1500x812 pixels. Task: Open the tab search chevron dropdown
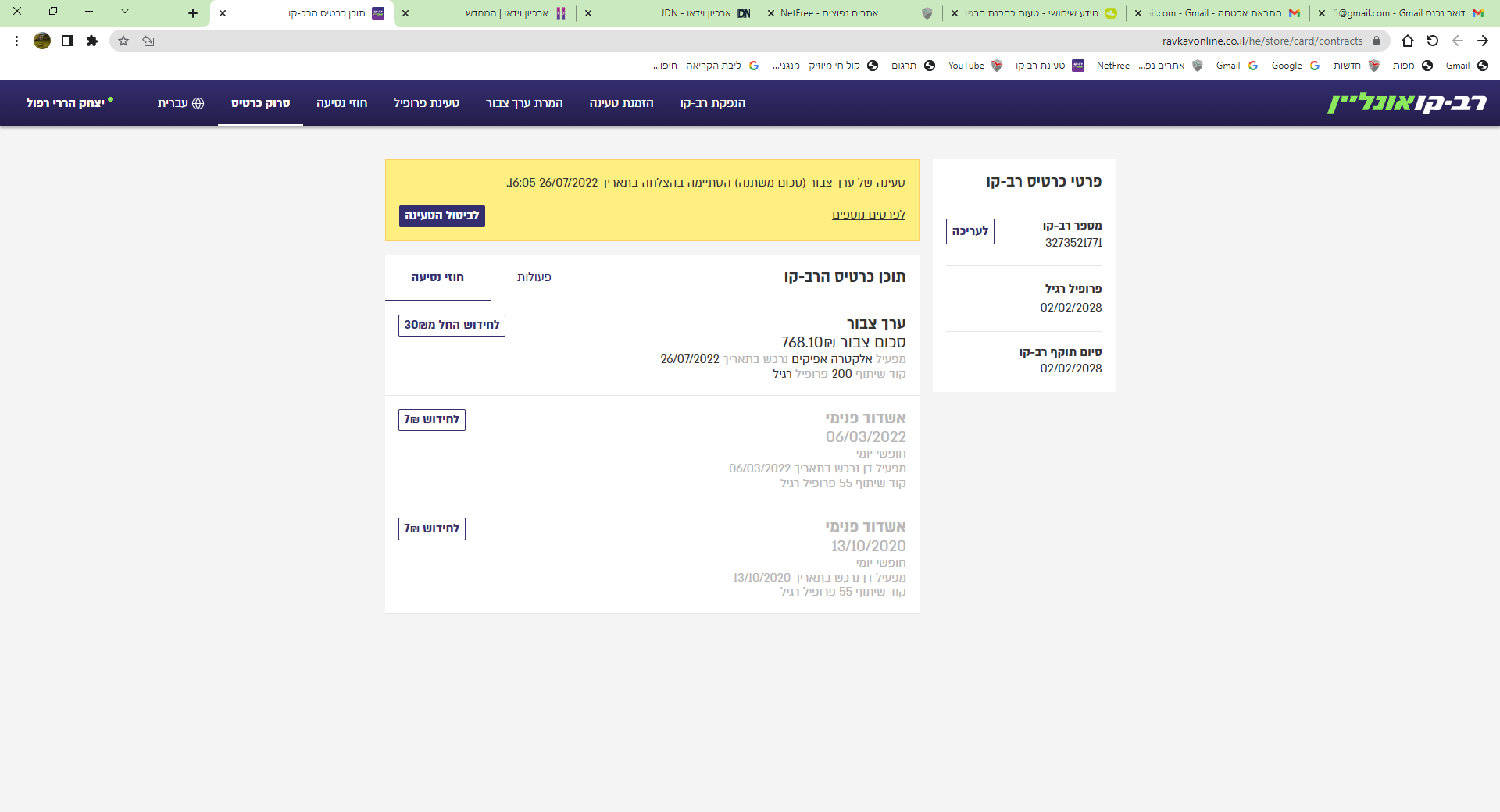tap(125, 12)
